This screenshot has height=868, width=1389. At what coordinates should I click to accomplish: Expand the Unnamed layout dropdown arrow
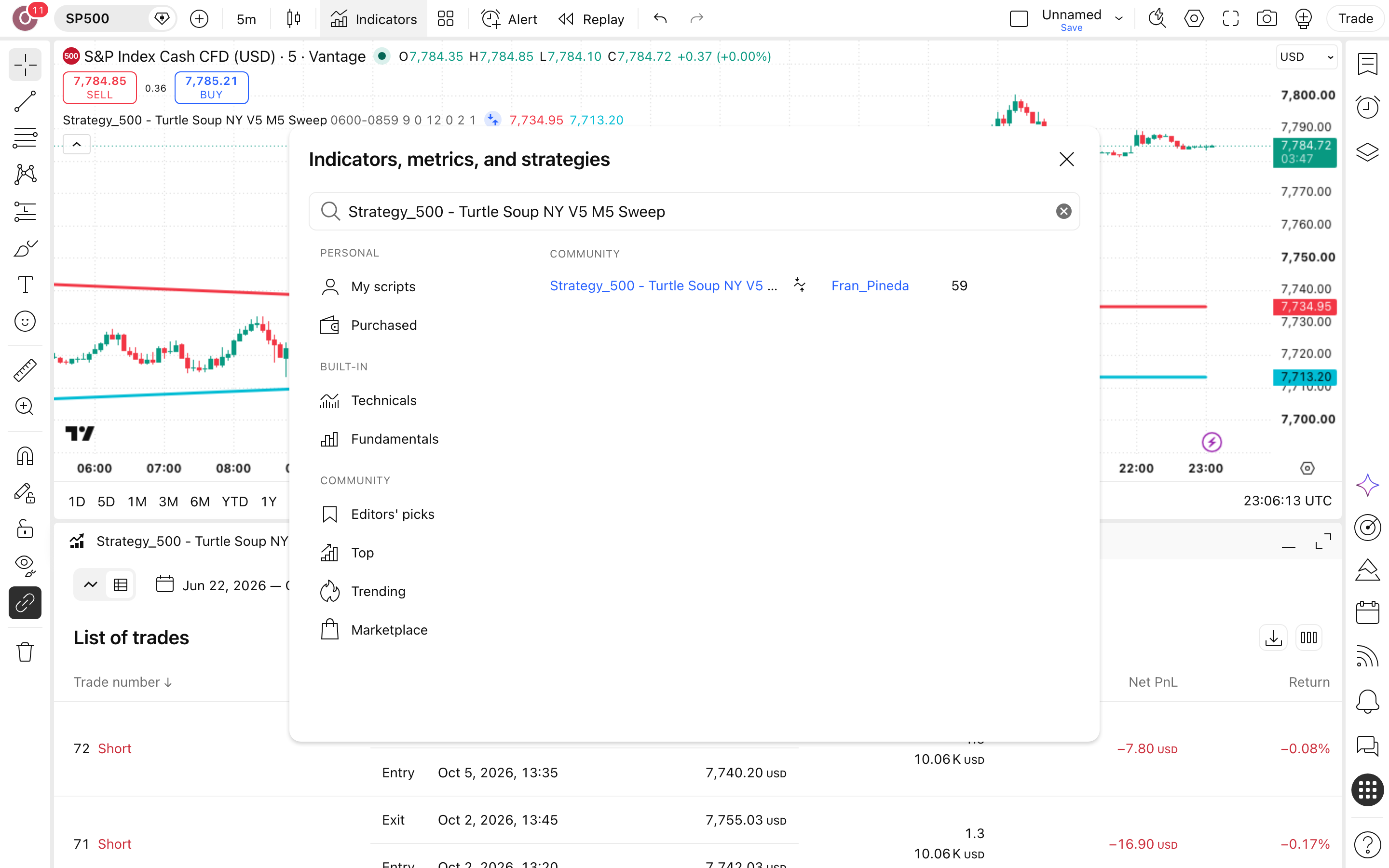(1118, 18)
